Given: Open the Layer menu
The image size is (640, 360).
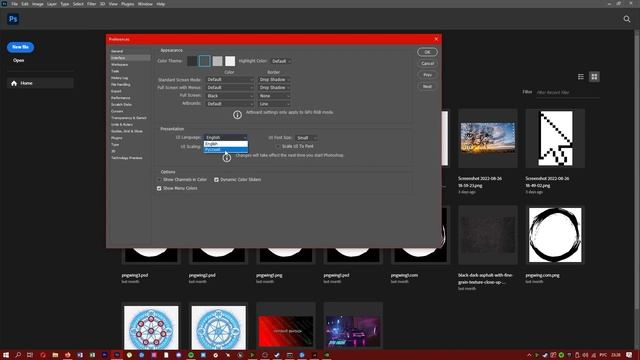Looking at the screenshot, I should 52,4.
